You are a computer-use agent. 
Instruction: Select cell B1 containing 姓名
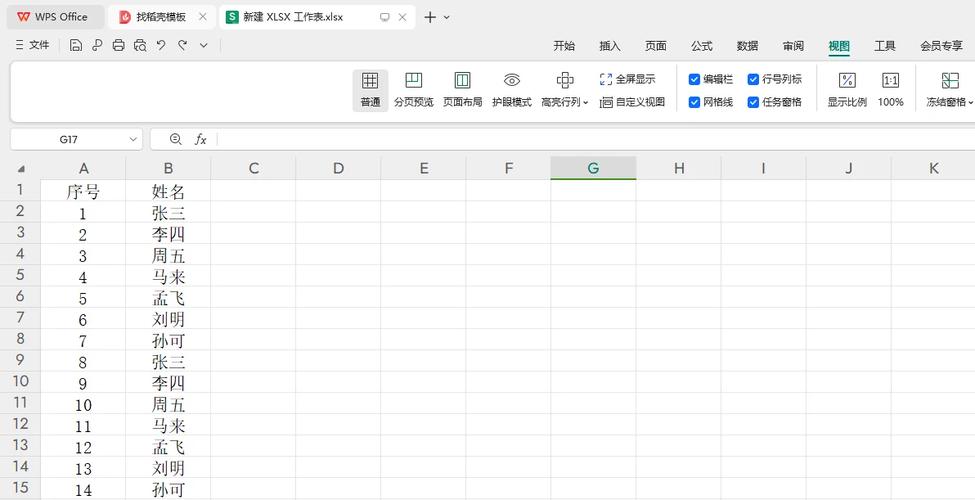click(x=169, y=191)
